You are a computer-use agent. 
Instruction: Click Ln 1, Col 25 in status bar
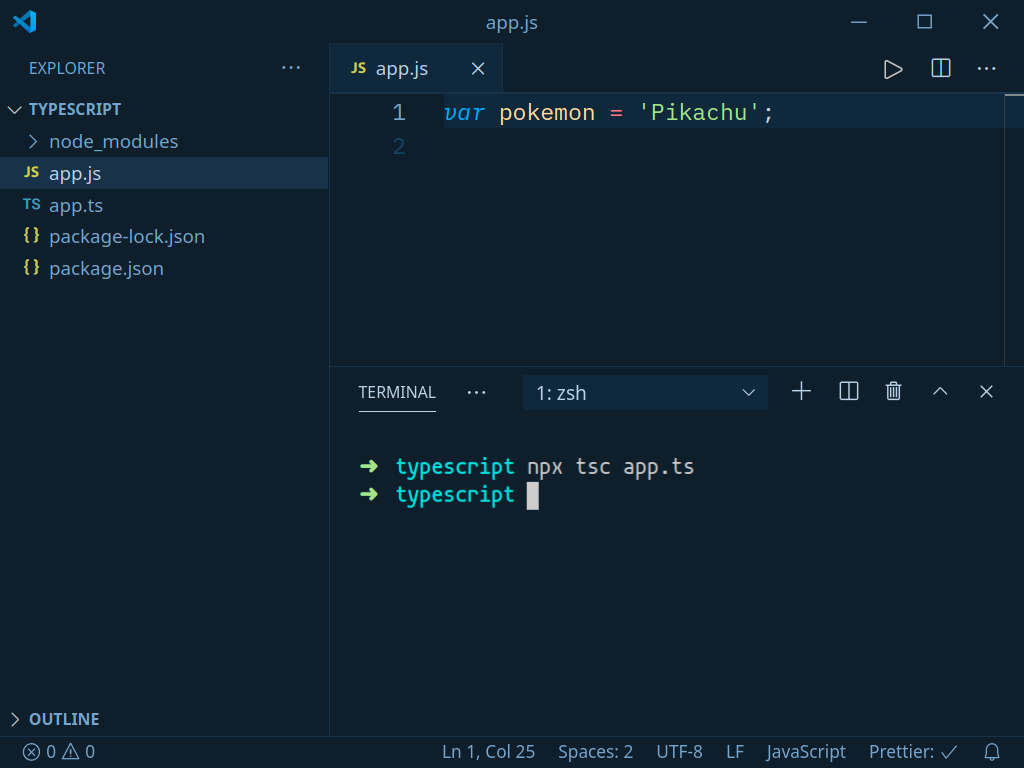point(488,752)
